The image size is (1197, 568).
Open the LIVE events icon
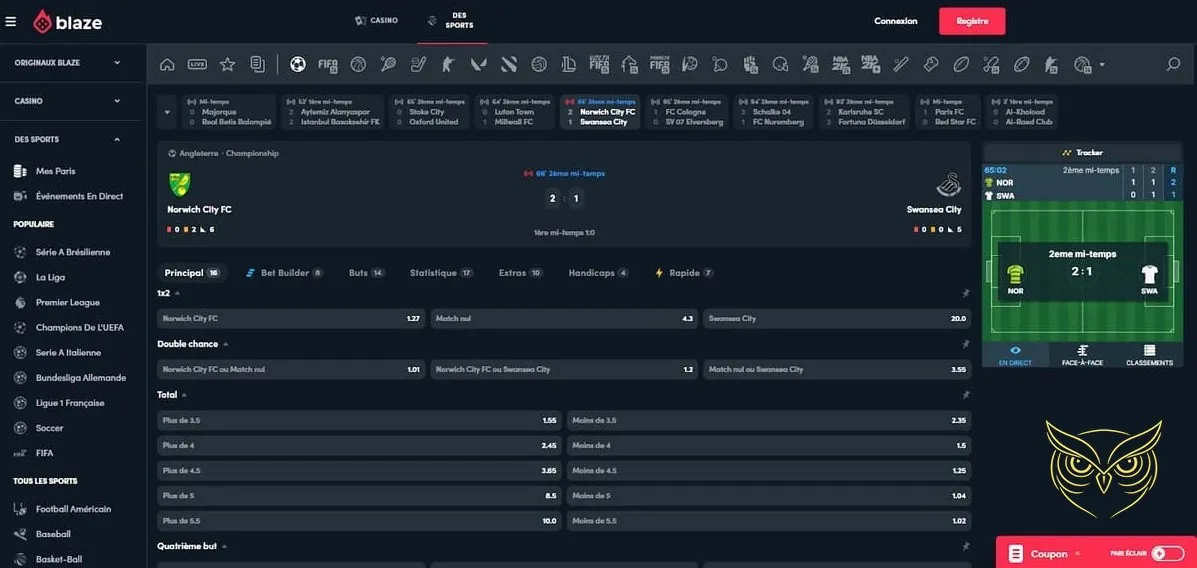click(197, 65)
